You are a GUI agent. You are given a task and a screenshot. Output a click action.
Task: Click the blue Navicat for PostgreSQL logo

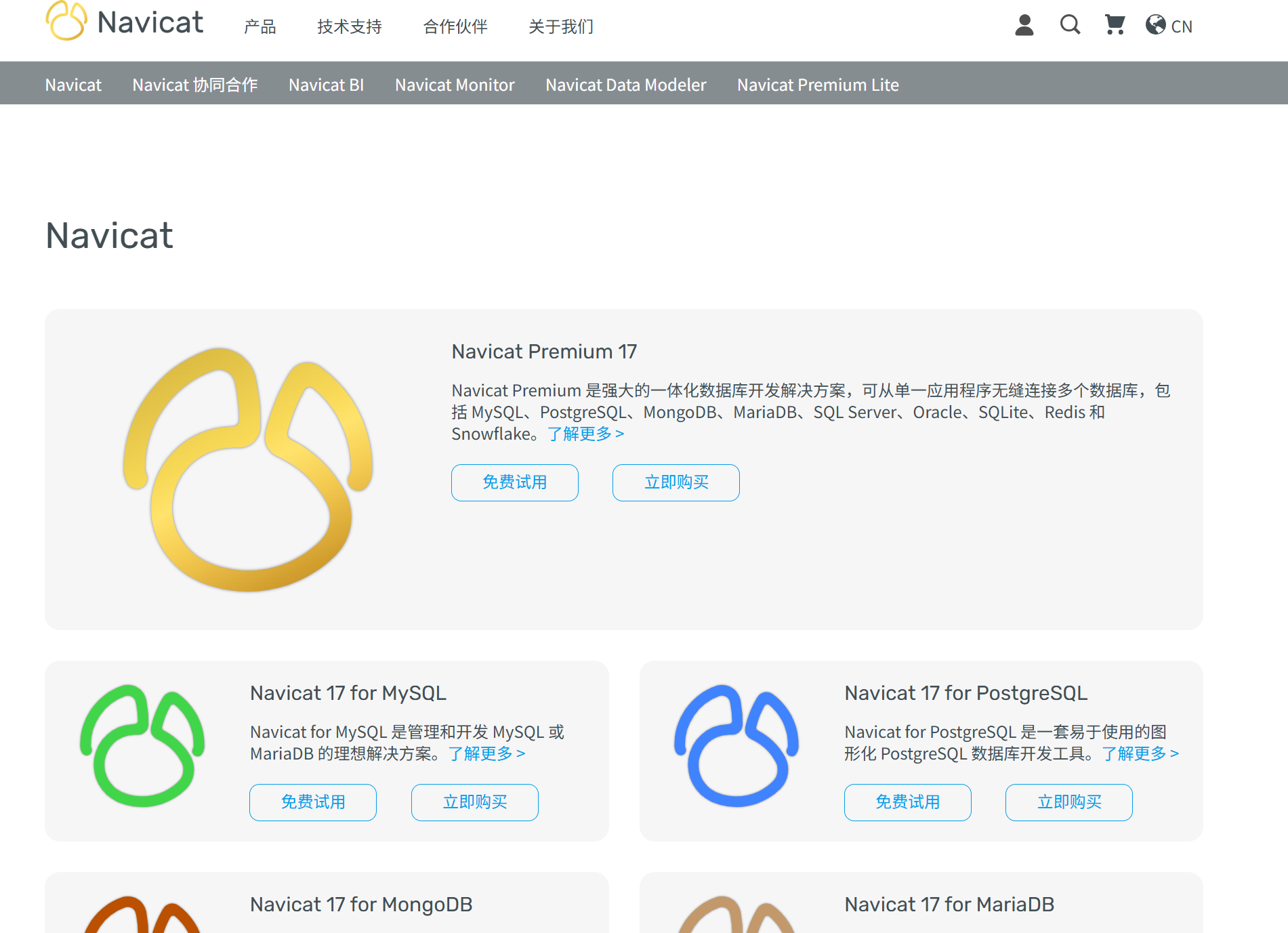point(736,745)
